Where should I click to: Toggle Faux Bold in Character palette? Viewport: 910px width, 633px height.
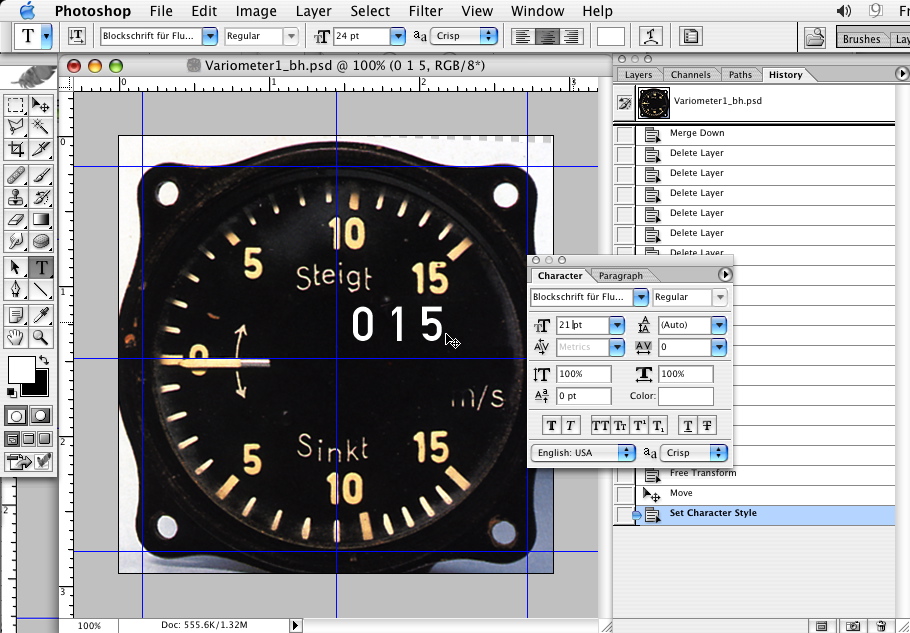coord(551,425)
